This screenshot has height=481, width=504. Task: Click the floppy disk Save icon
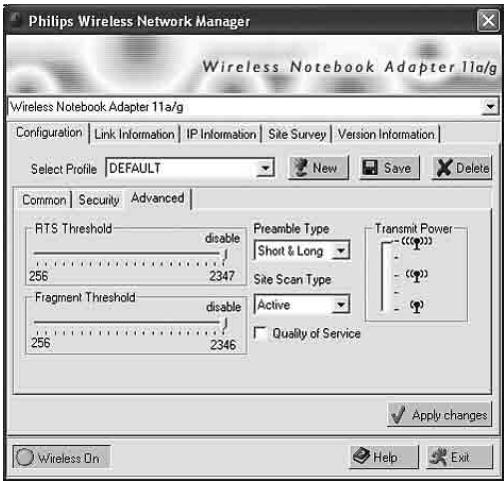pyautogui.click(x=370, y=167)
